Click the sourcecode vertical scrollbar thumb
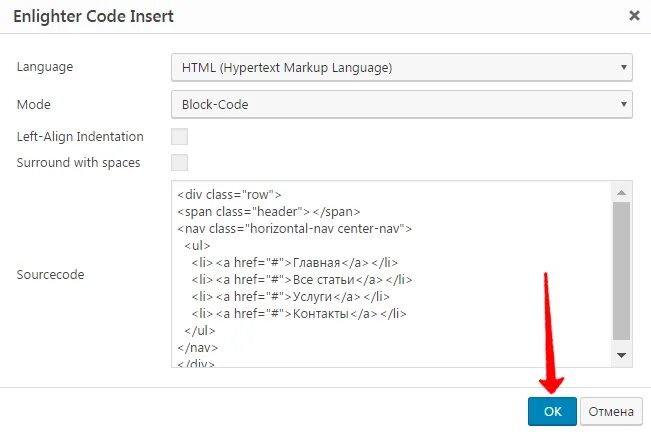The height and width of the screenshot is (434, 651). (621, 270)
